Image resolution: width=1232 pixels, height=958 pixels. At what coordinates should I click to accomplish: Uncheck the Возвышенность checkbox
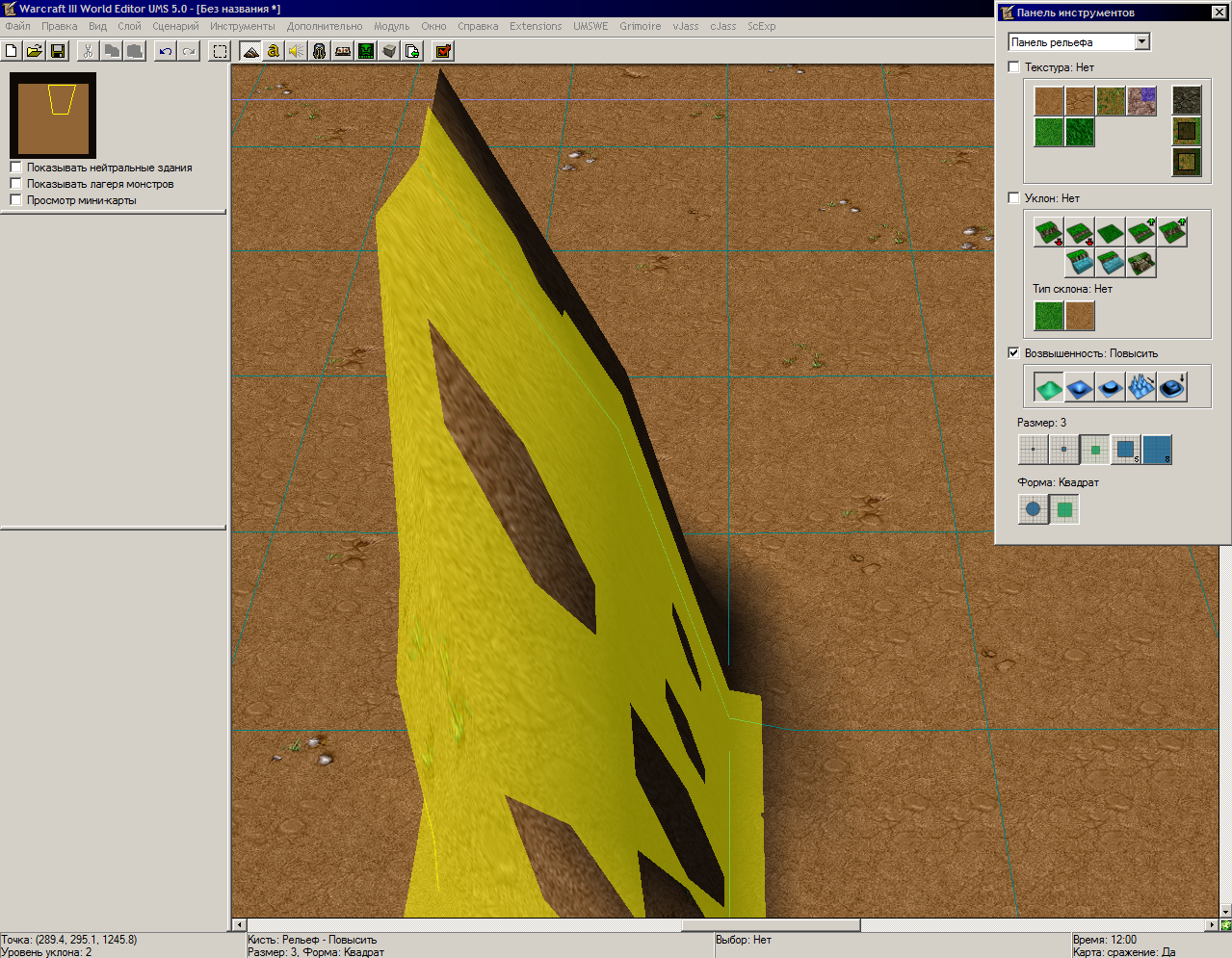pyautogui.click(x=1013, y=353)
